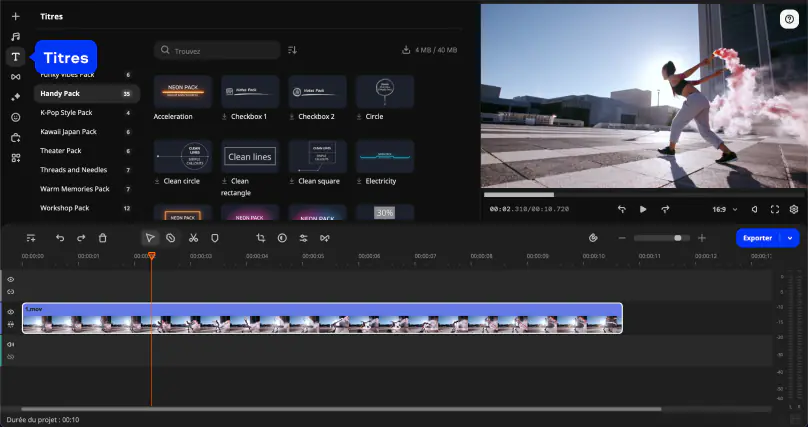Open preview settings gear icon
The image size is (808, 427).
tap(794, 209)
